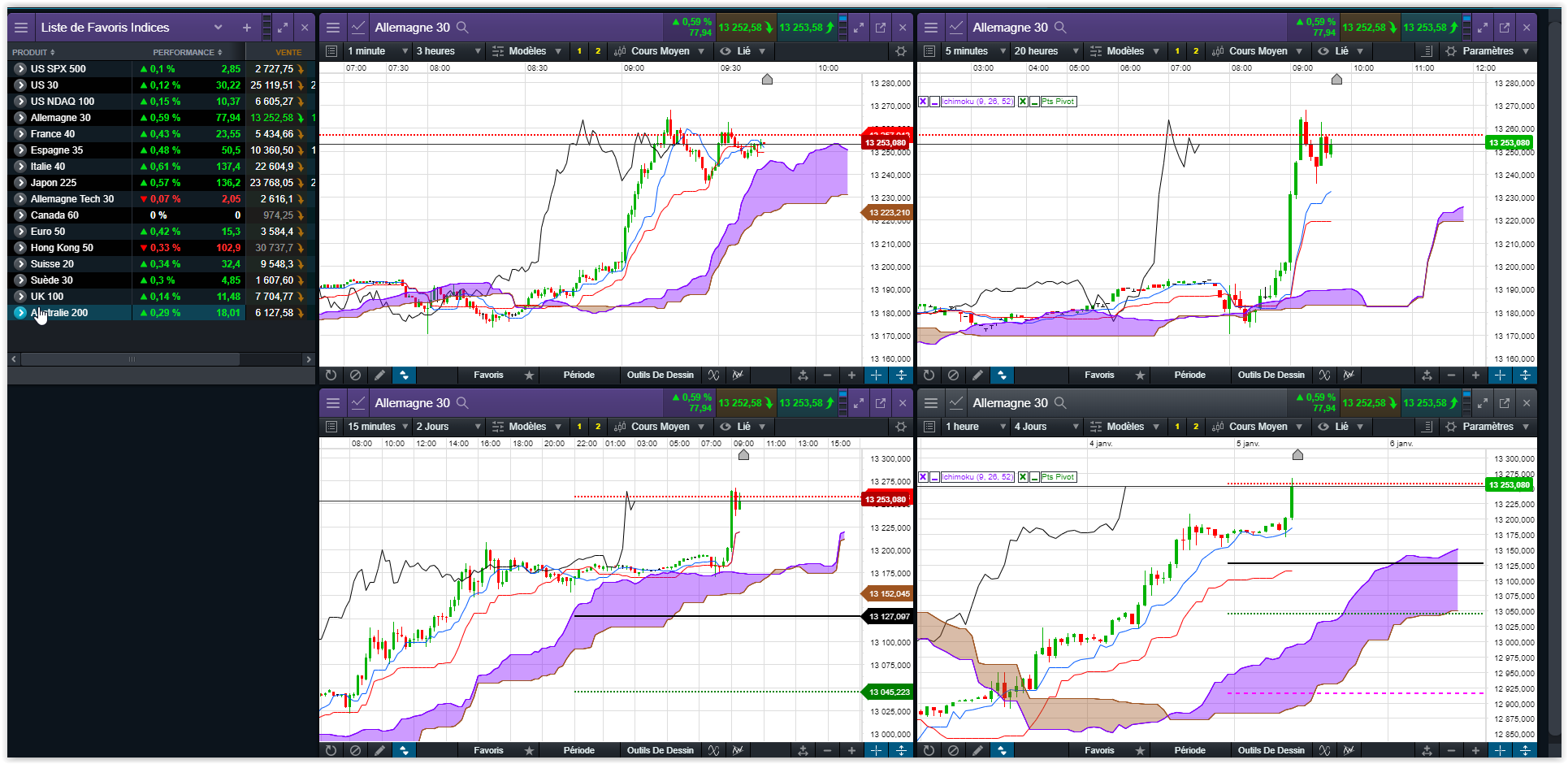Expand the 20 heures range dropdown
1568x764 pixels.
(x=1046, y=51)
